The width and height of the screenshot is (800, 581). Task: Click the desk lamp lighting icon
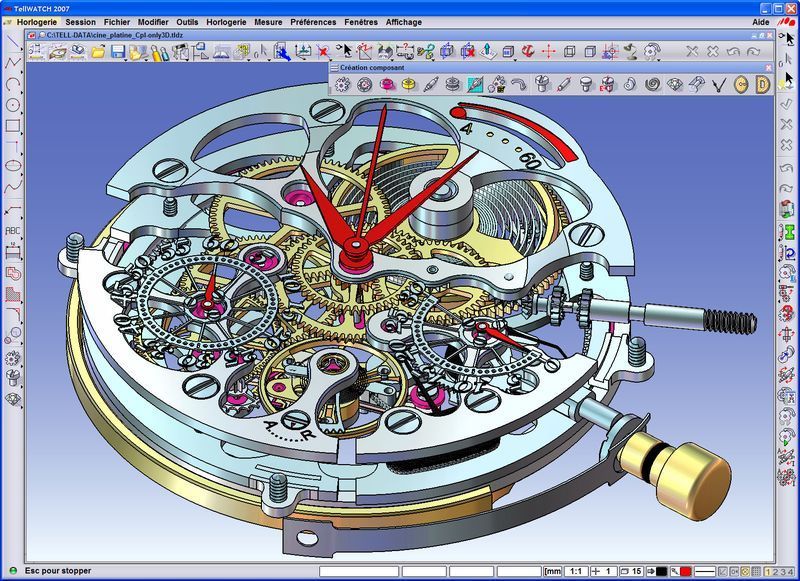coord(631,51)
